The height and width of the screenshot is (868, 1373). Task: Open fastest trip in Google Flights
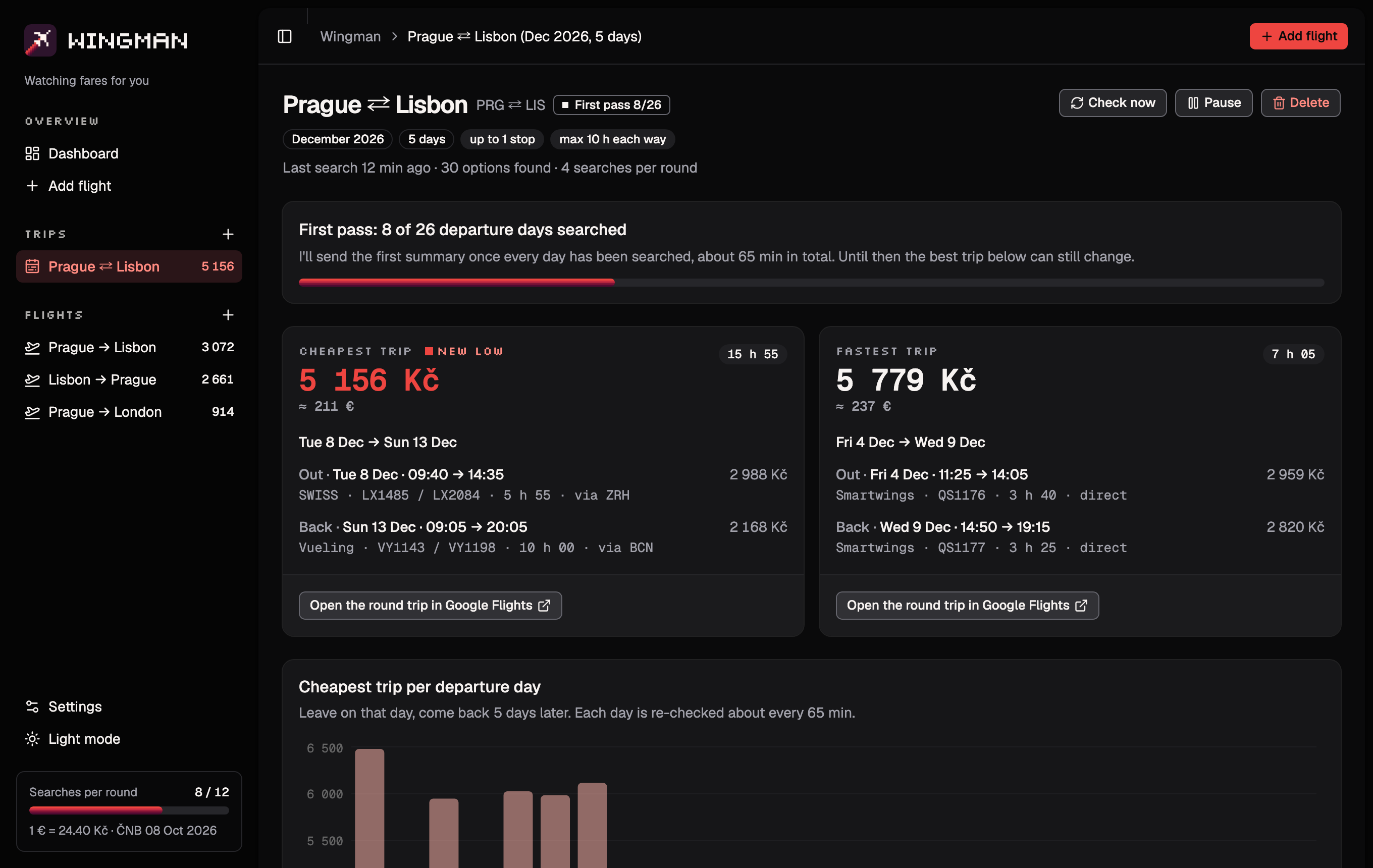(967, 605)
